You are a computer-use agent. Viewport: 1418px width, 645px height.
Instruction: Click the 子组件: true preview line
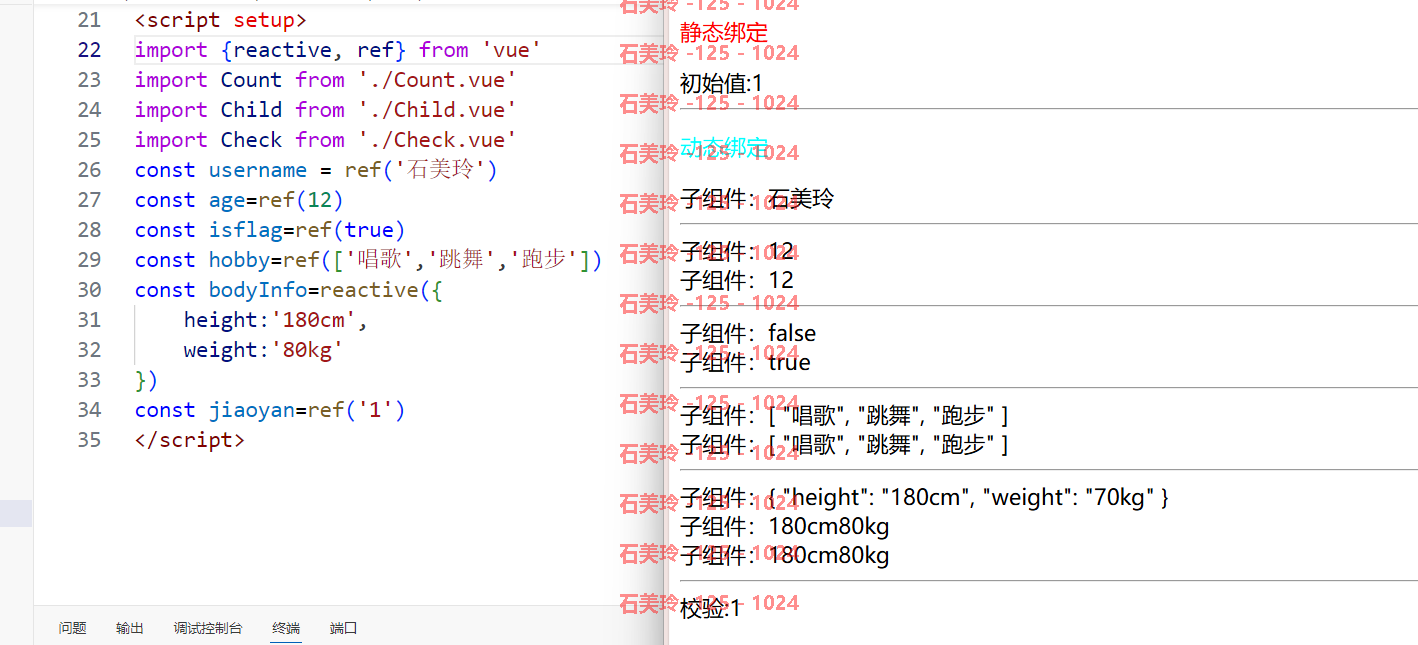coord(745,362)
